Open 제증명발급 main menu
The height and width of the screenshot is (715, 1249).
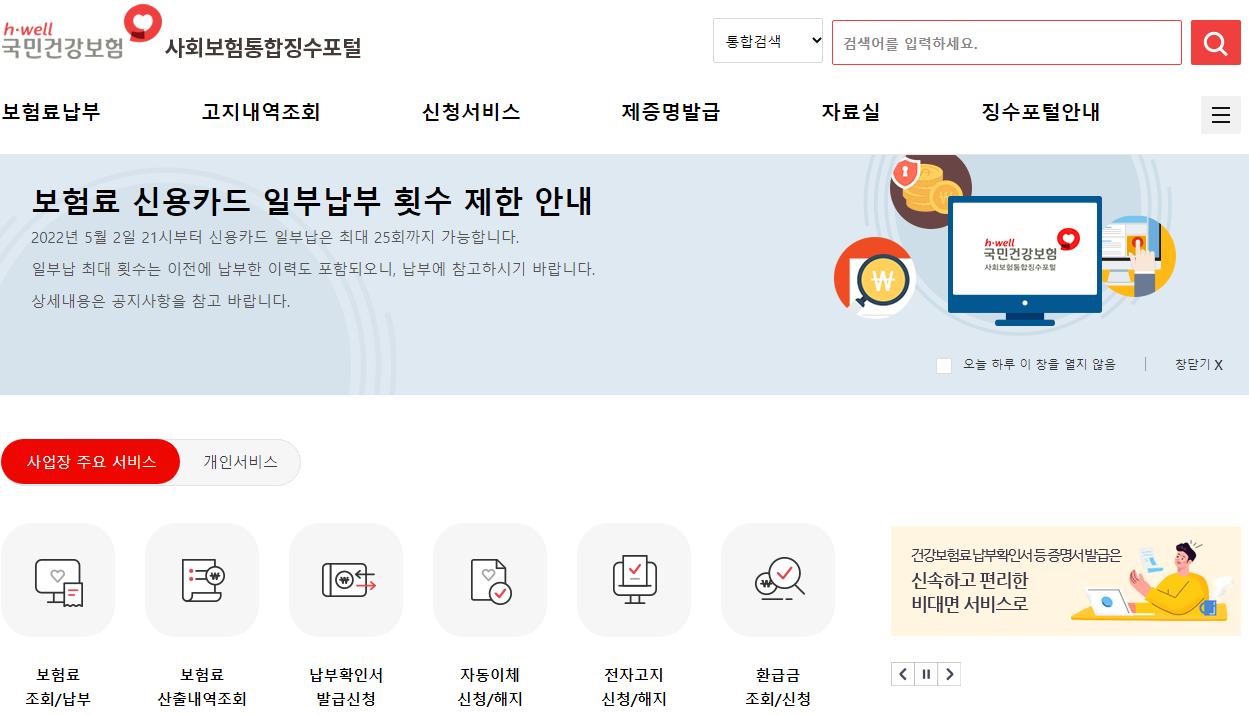(671, 112)
